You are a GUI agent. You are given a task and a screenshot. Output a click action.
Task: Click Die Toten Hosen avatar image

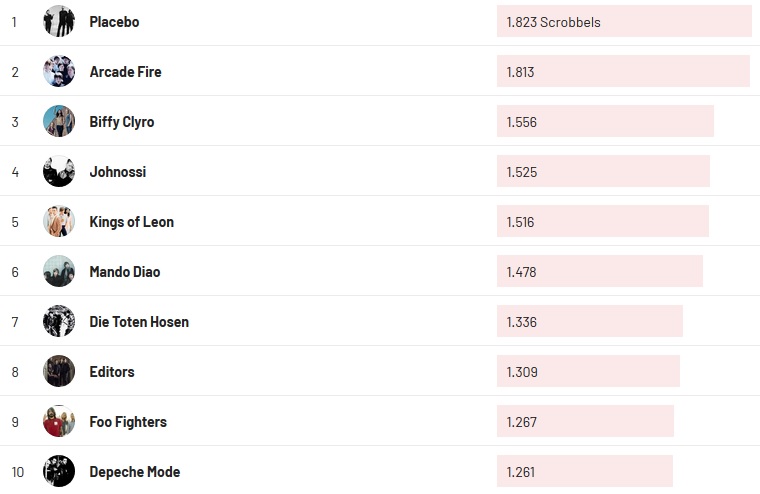pyautogui.click(x=59, y=321)
